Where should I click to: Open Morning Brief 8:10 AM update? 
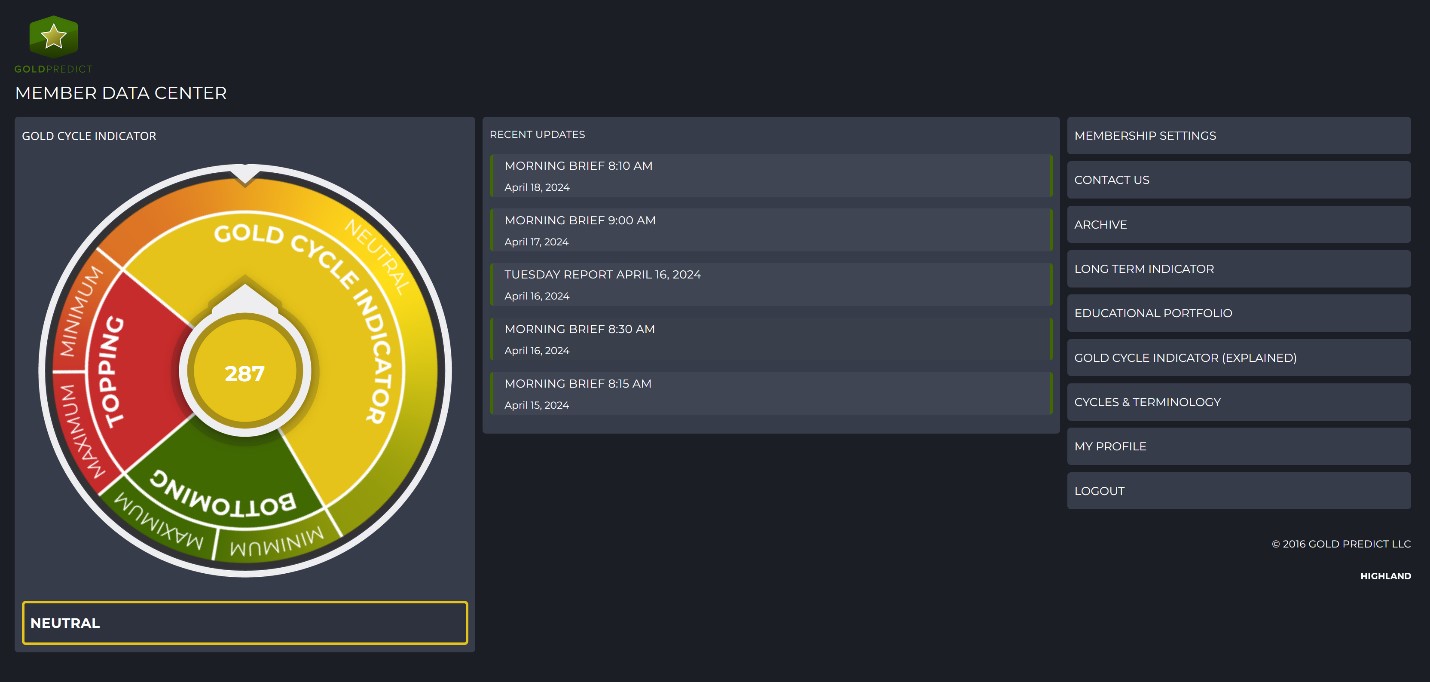pos(770,176)
